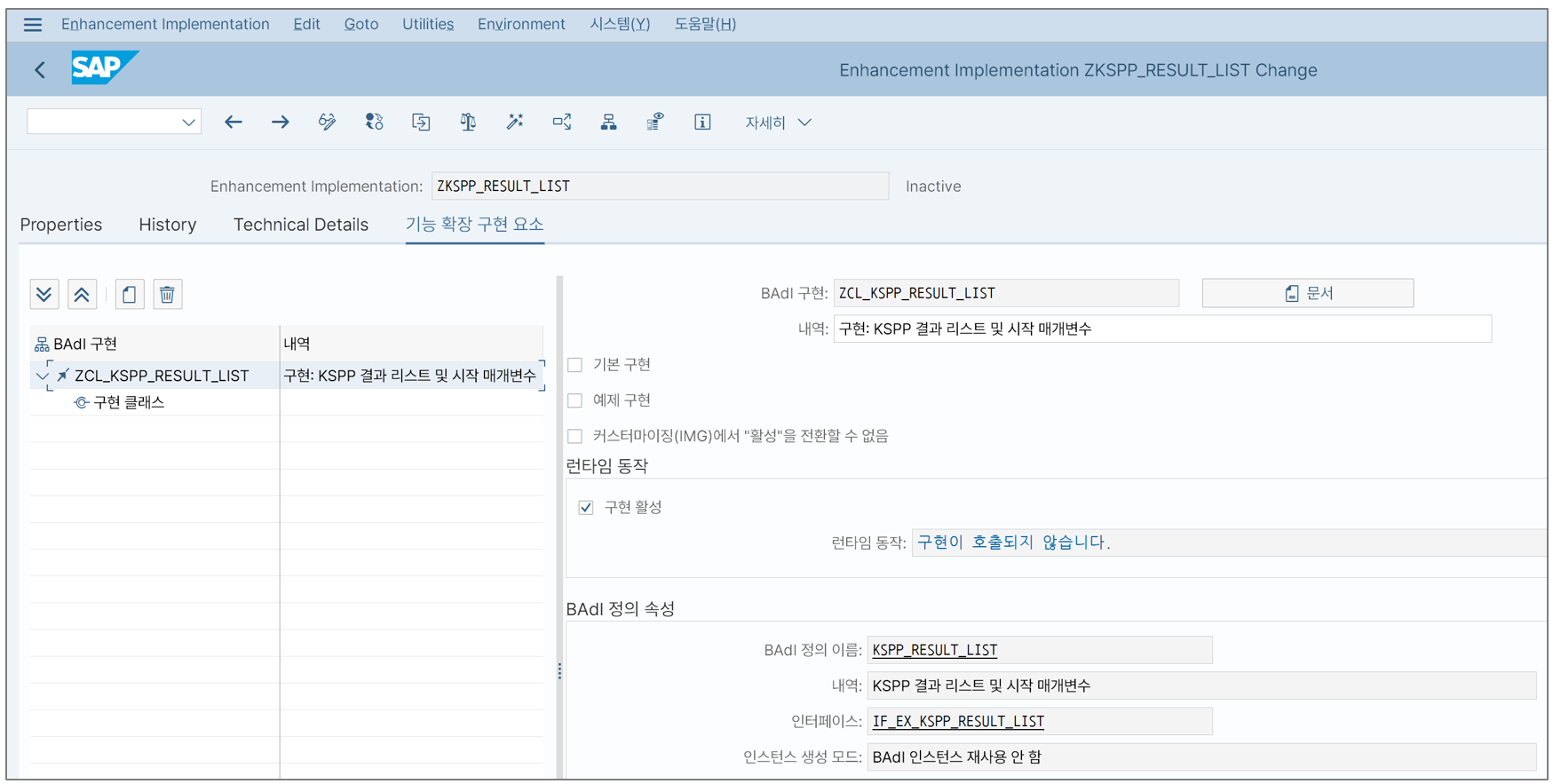Go to previous object with left arrow
The image size is (1553, 784).
coord(234,123)
